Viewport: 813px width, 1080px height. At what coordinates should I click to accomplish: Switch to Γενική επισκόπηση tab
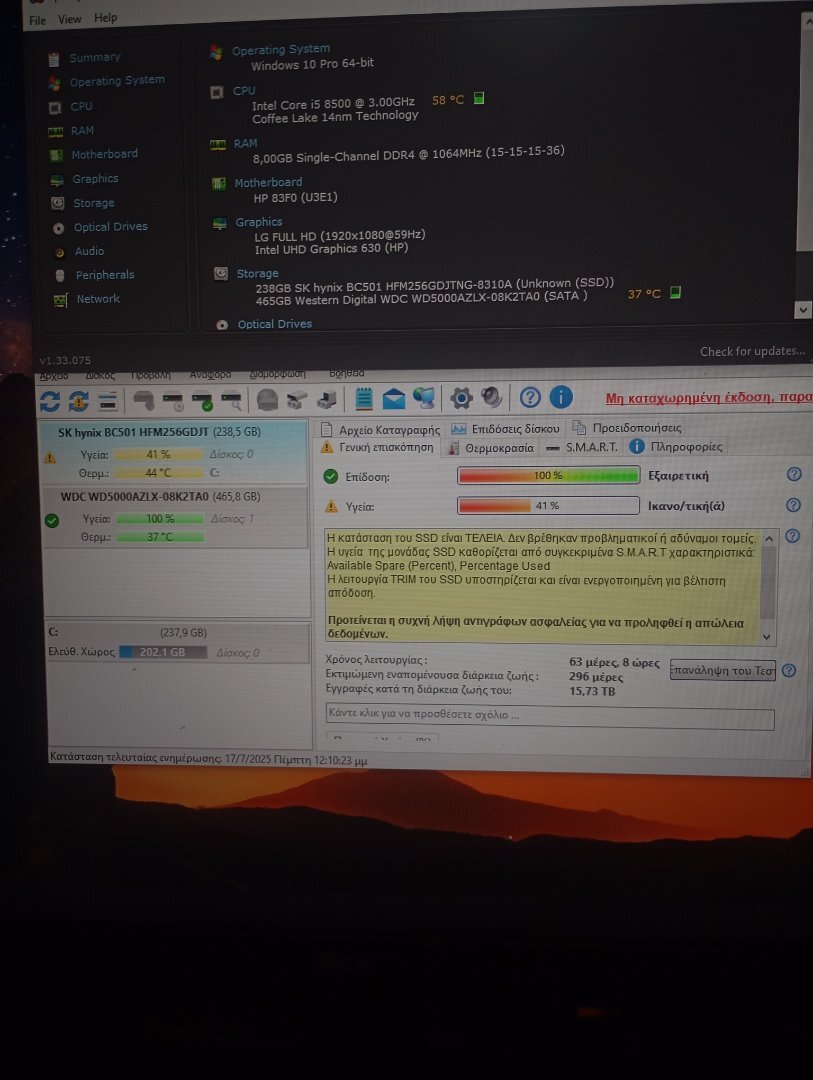click(x=378, y=448)
